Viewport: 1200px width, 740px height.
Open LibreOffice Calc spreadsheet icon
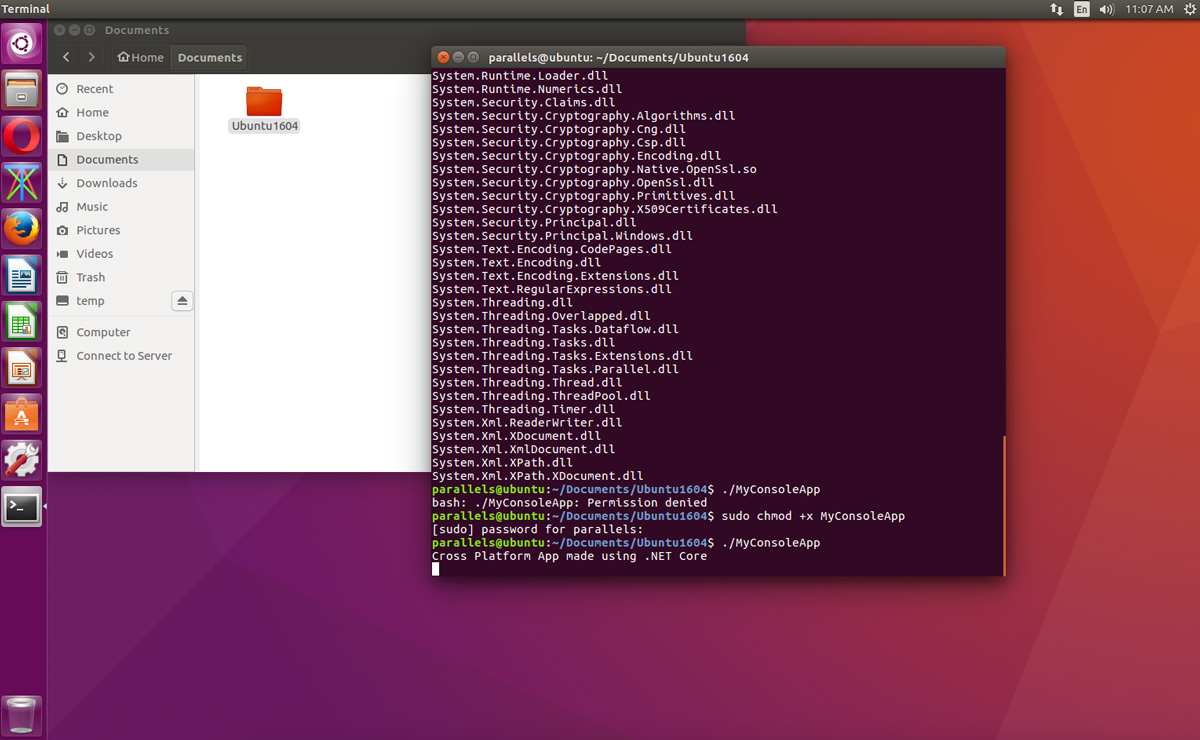click(22, 322)
